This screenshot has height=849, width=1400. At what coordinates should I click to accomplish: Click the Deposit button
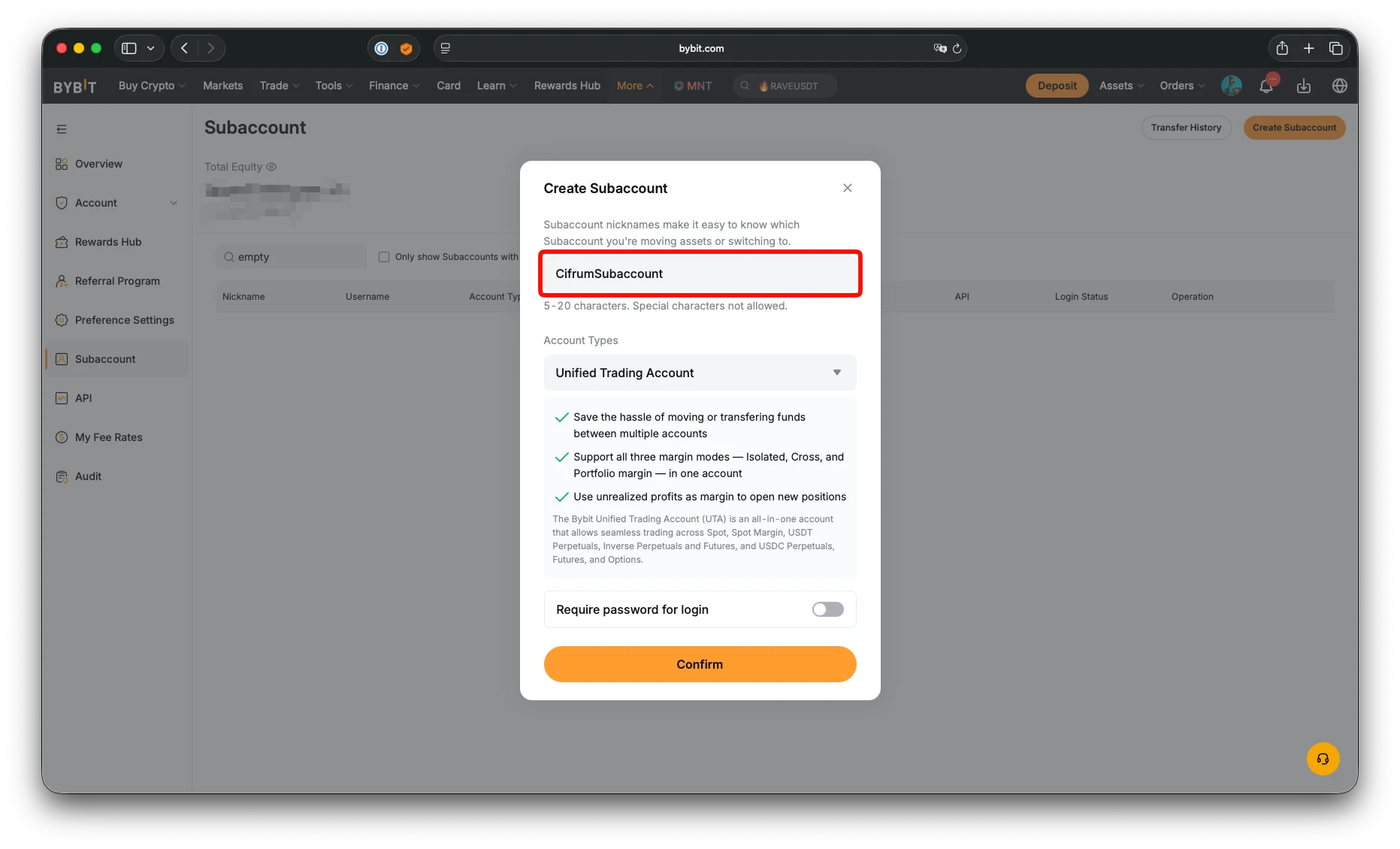point(1057,86)
